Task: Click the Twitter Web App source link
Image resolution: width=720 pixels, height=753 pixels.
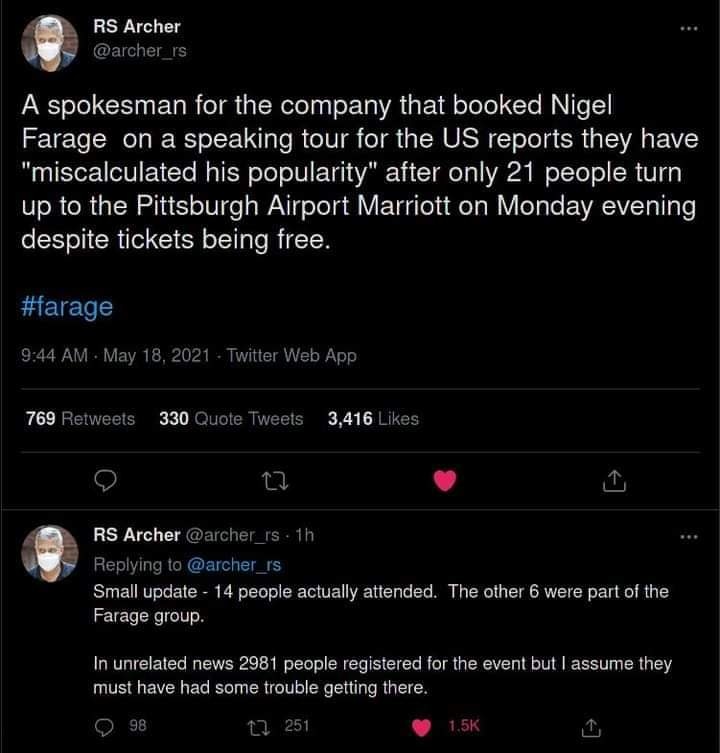Action: (x=291, y=355)
